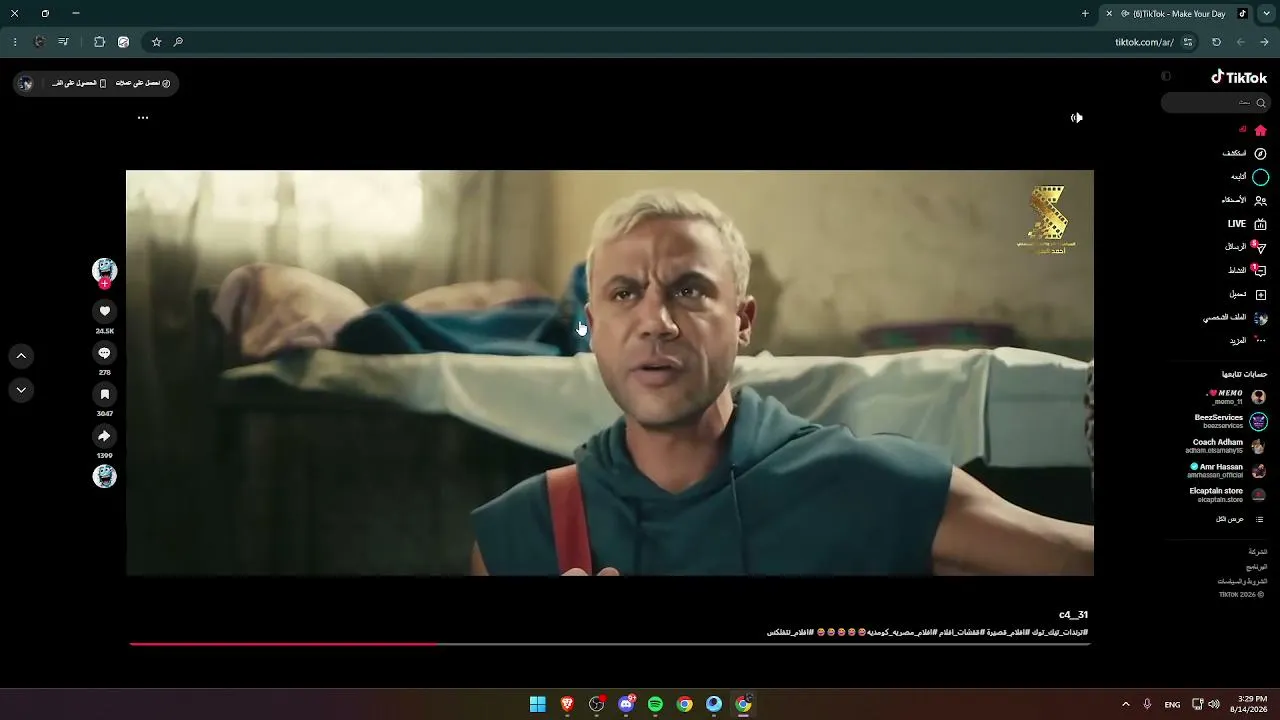Like the video with the heart icon
This screenshot has width=1280, height=720.
(x=104, y=312)
